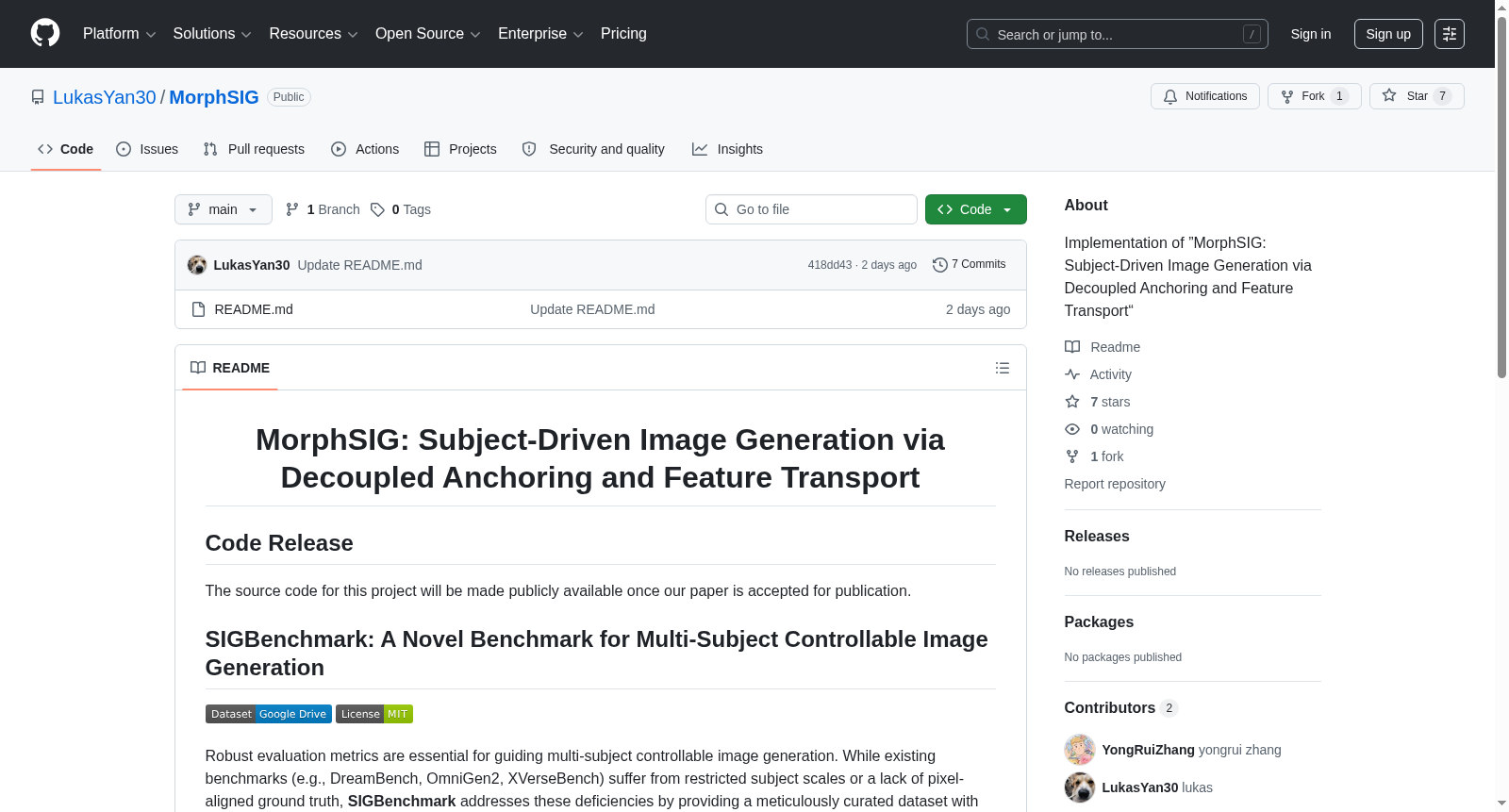Click the repository icon beside LukasYan30

[x=38, y=97]
